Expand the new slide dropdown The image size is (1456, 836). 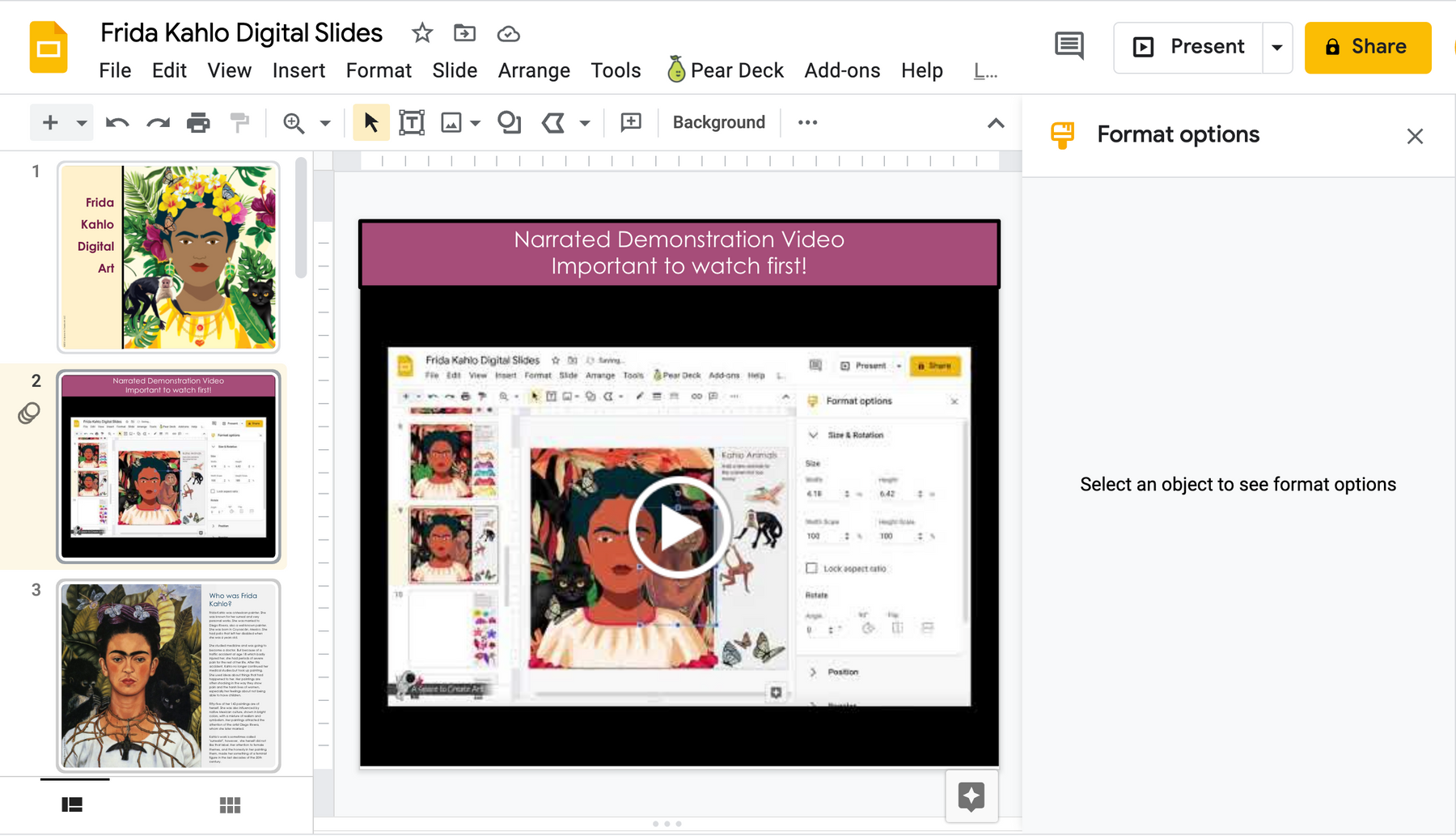[80, 122]
